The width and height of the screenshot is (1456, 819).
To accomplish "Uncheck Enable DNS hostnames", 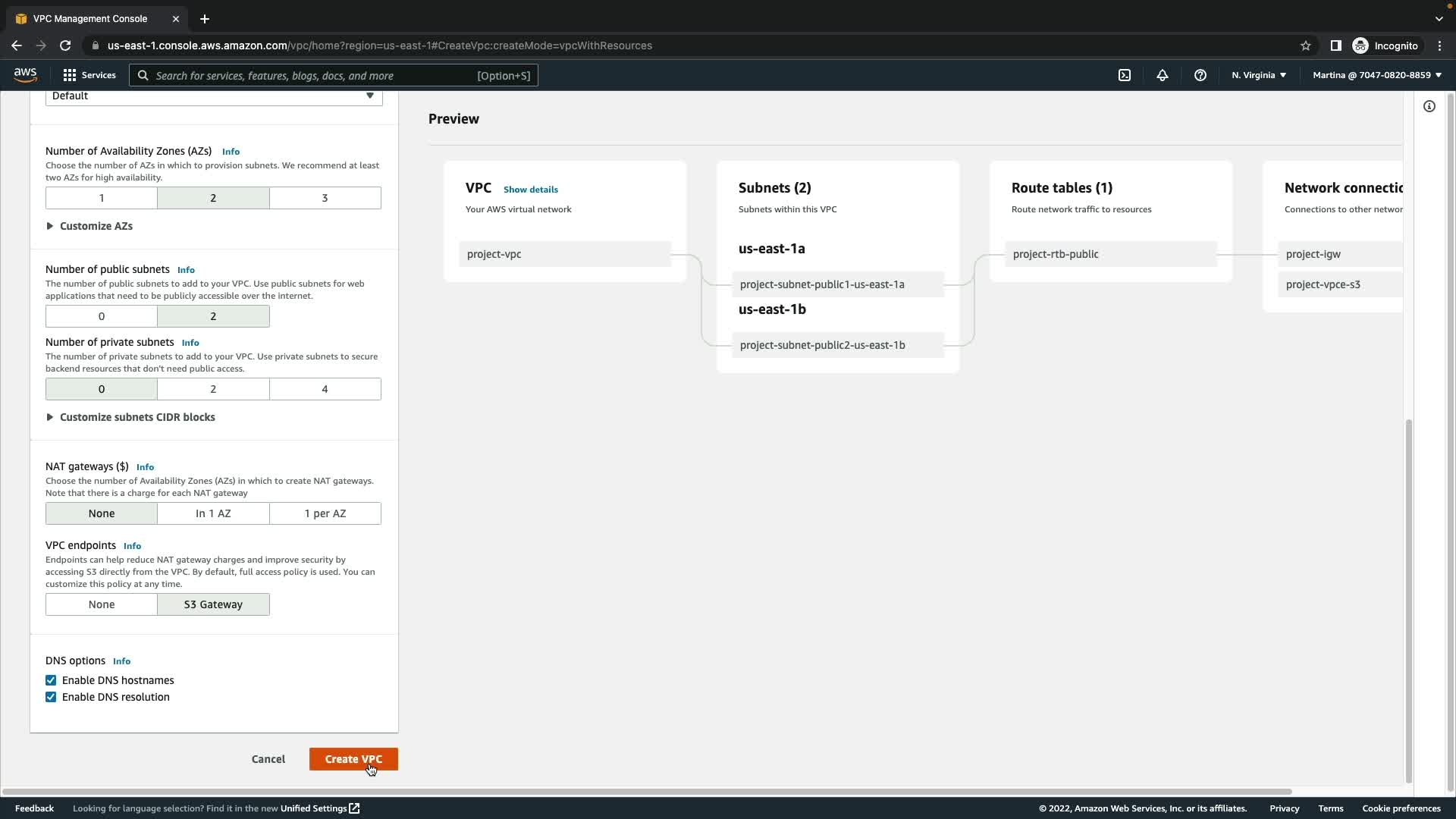I will pyautogui.click(x=51, y=680).
